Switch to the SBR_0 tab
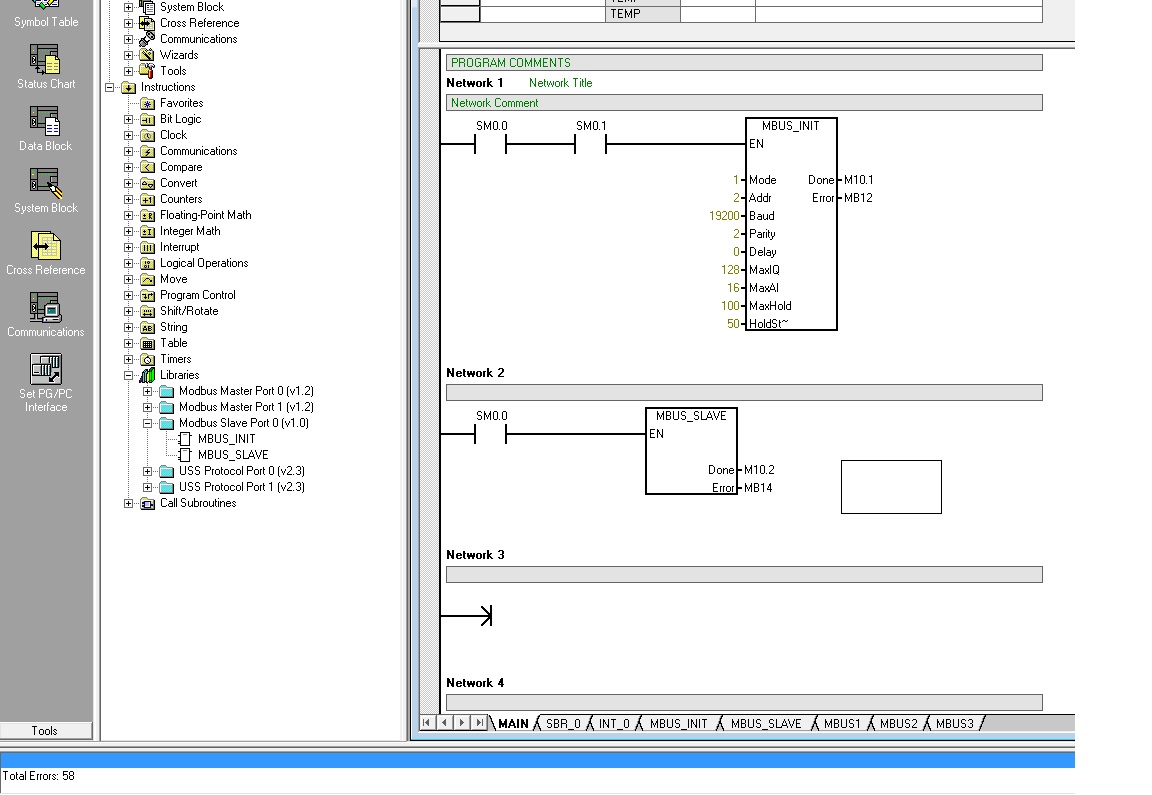 562,724
